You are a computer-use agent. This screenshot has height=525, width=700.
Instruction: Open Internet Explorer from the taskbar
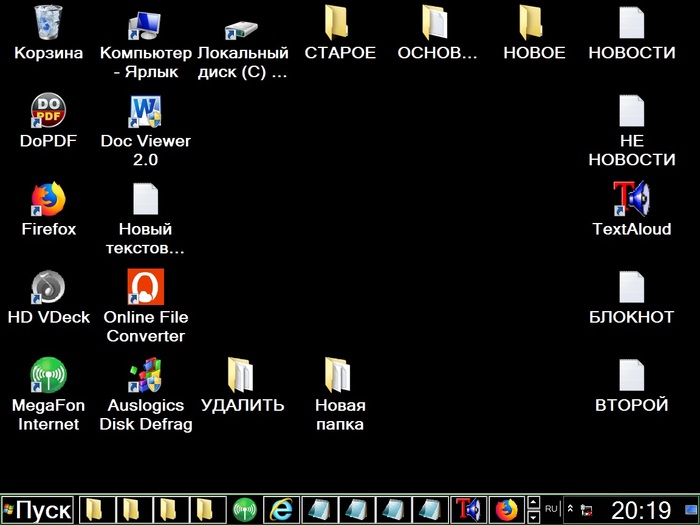(281, 510)
